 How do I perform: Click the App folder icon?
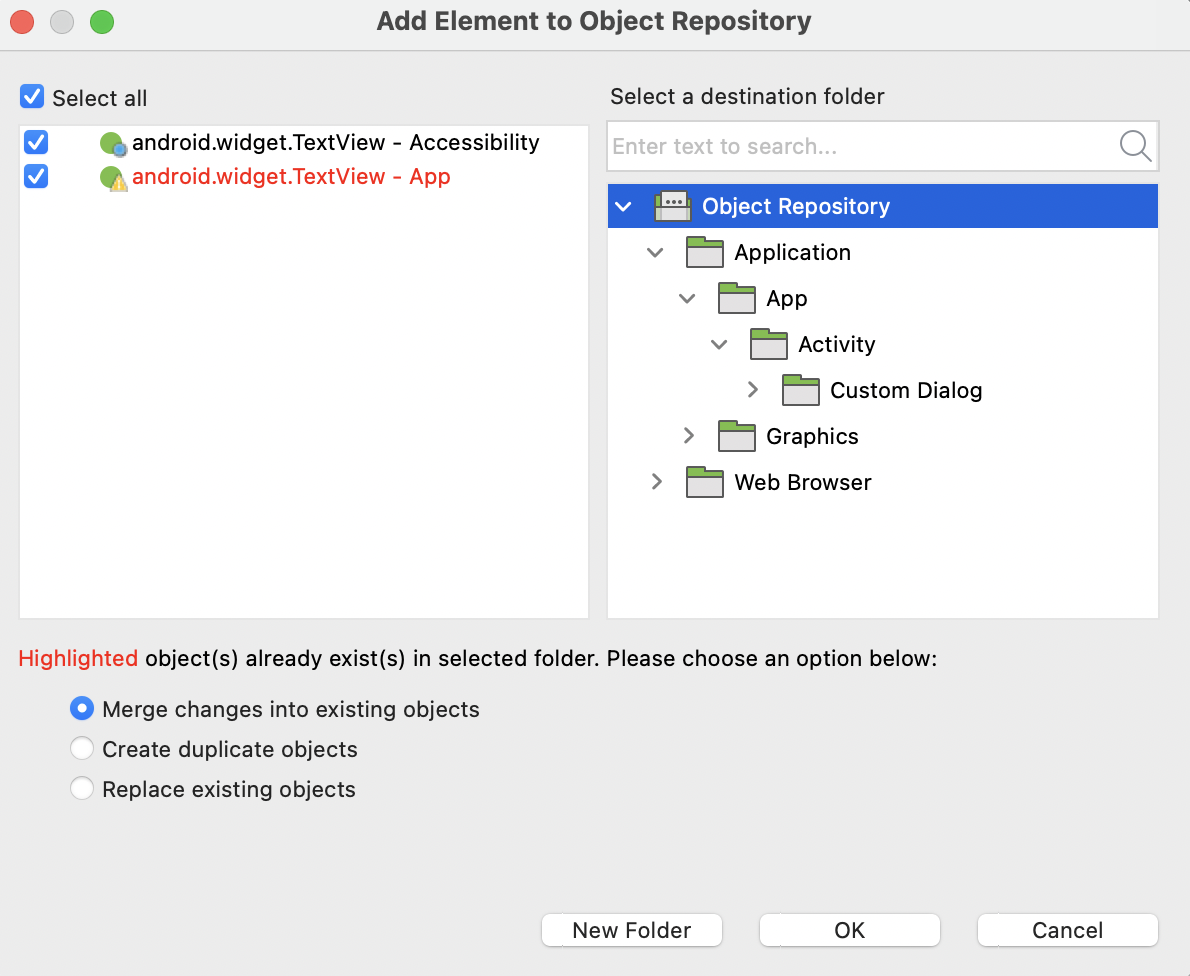point(736,298)
